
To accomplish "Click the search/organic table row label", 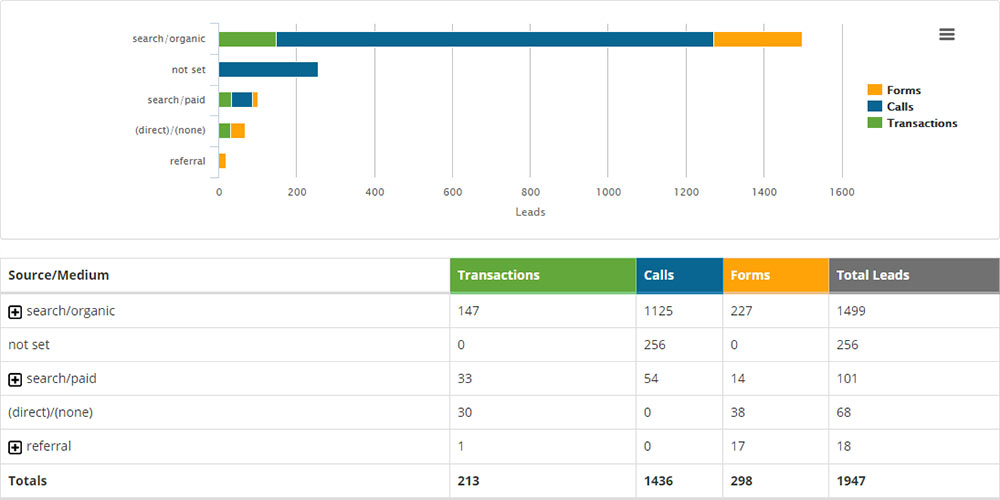I will (x=71, y=311).
